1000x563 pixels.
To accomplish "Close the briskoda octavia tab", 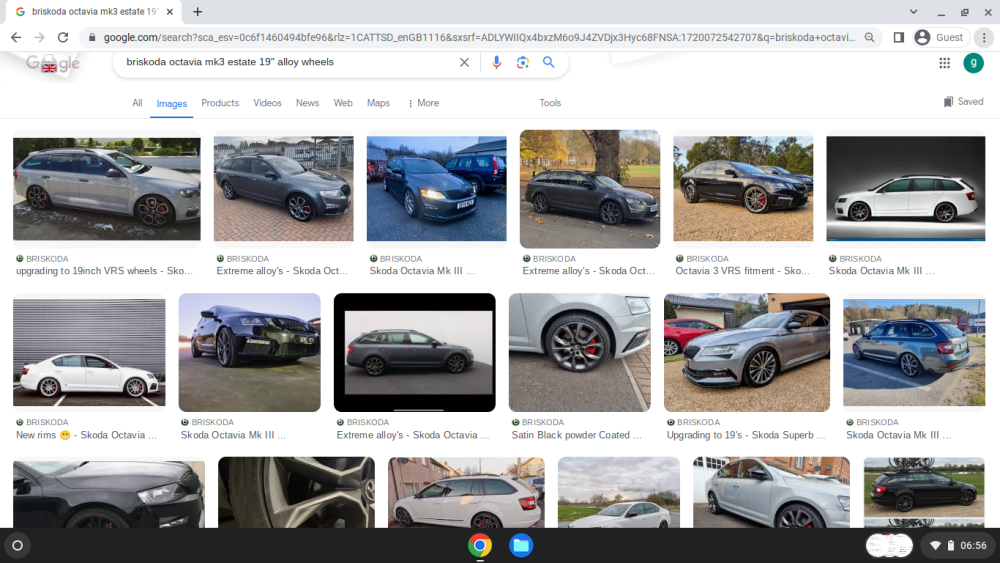I will (170, 11).
